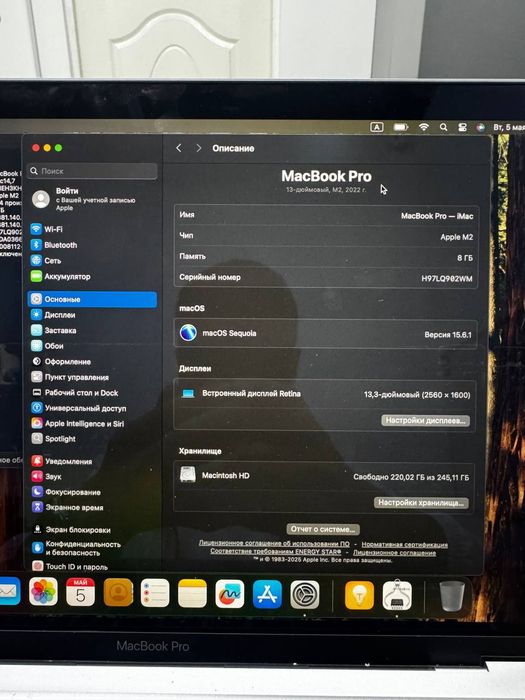
Task: Open Конфиденциальность и безопасность settings
Action: click(83, 549)
